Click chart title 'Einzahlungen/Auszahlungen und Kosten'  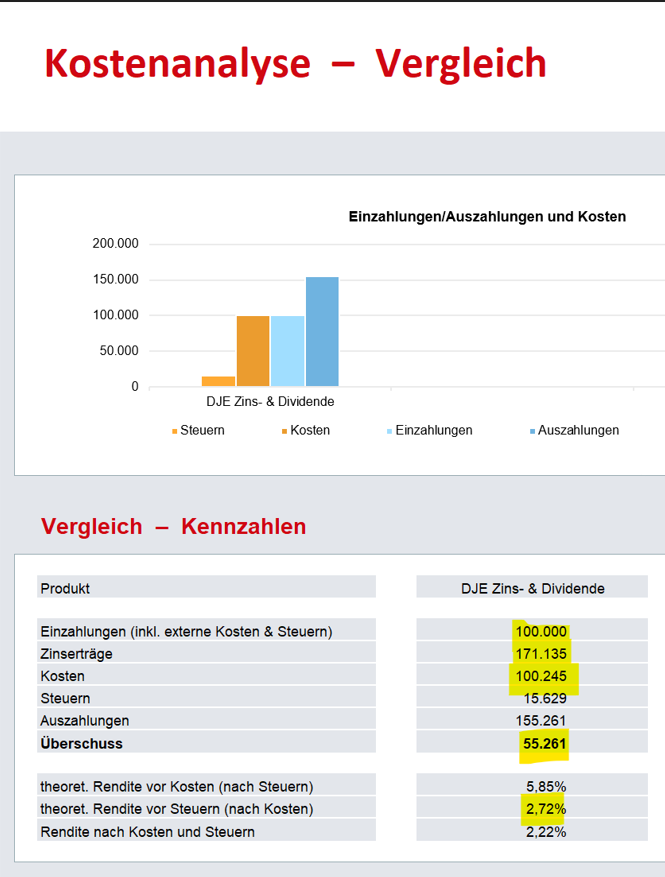pyautogui.click(x=487, y=216)
